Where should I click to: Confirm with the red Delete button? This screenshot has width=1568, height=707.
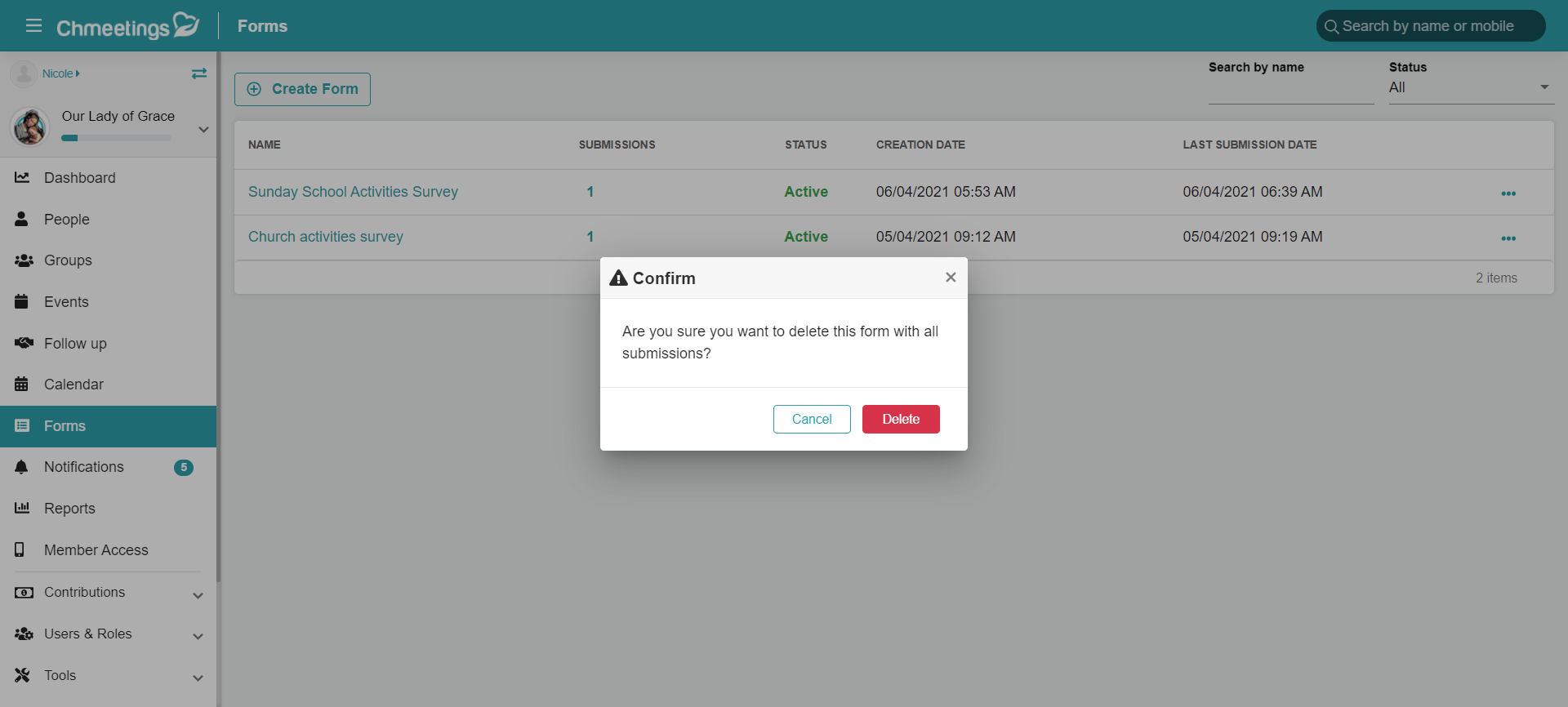[901, 419]
